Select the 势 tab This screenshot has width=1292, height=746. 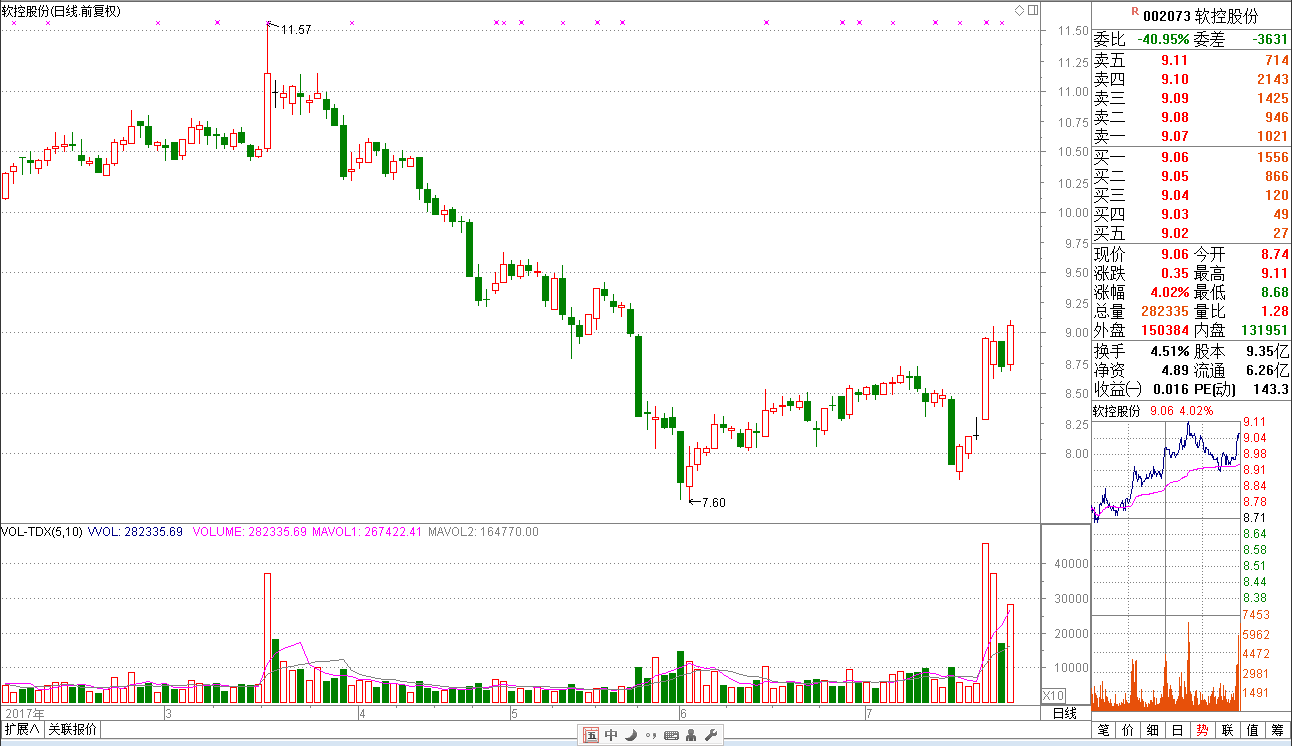click(1203, 730)
